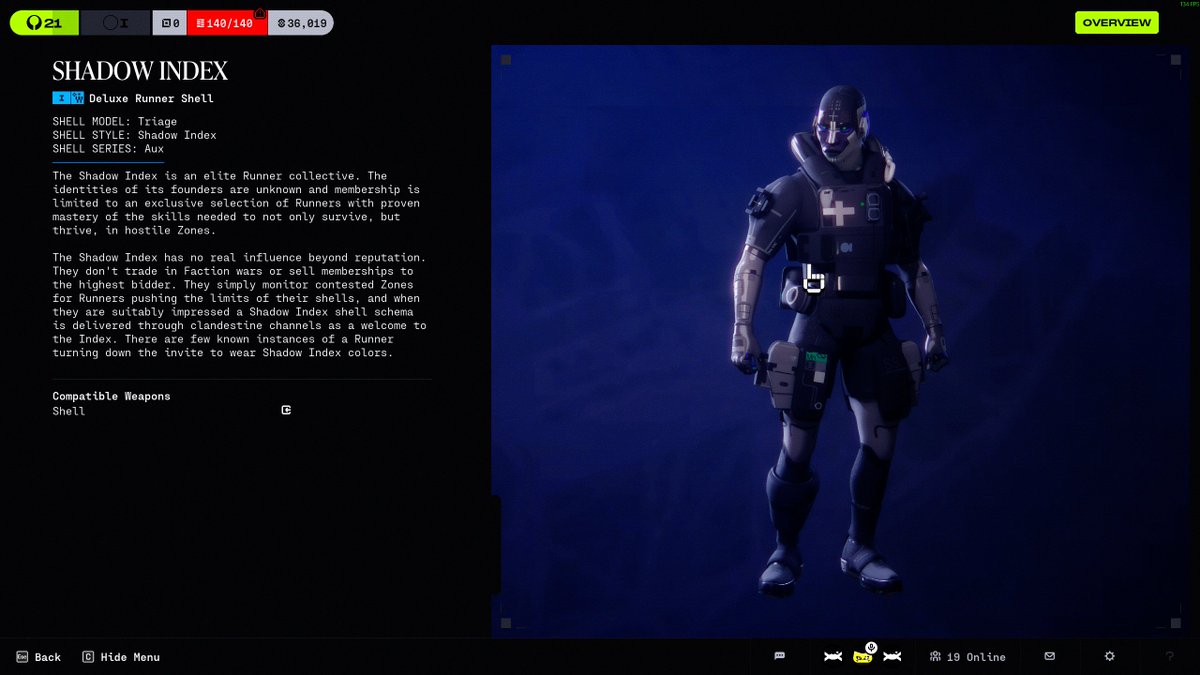
Task: Open the runner level 21 badge
Action: (x=44, y=22)
